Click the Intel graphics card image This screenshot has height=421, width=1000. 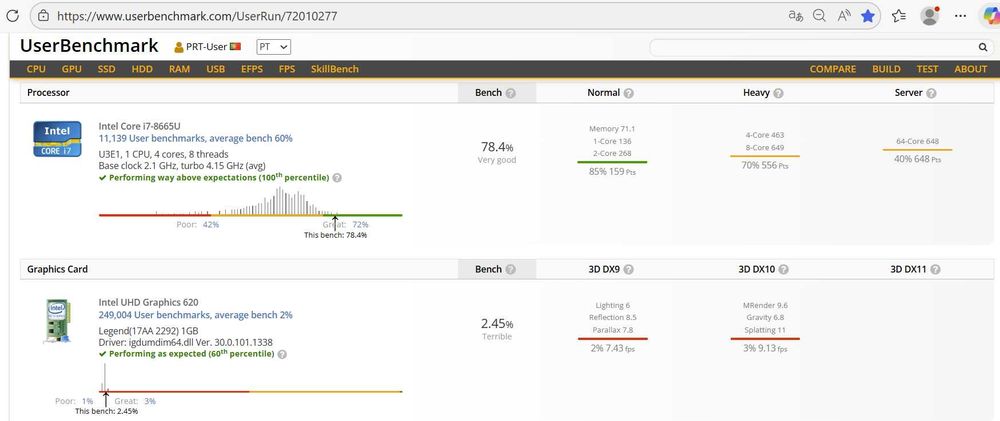[x=57, y=321]
